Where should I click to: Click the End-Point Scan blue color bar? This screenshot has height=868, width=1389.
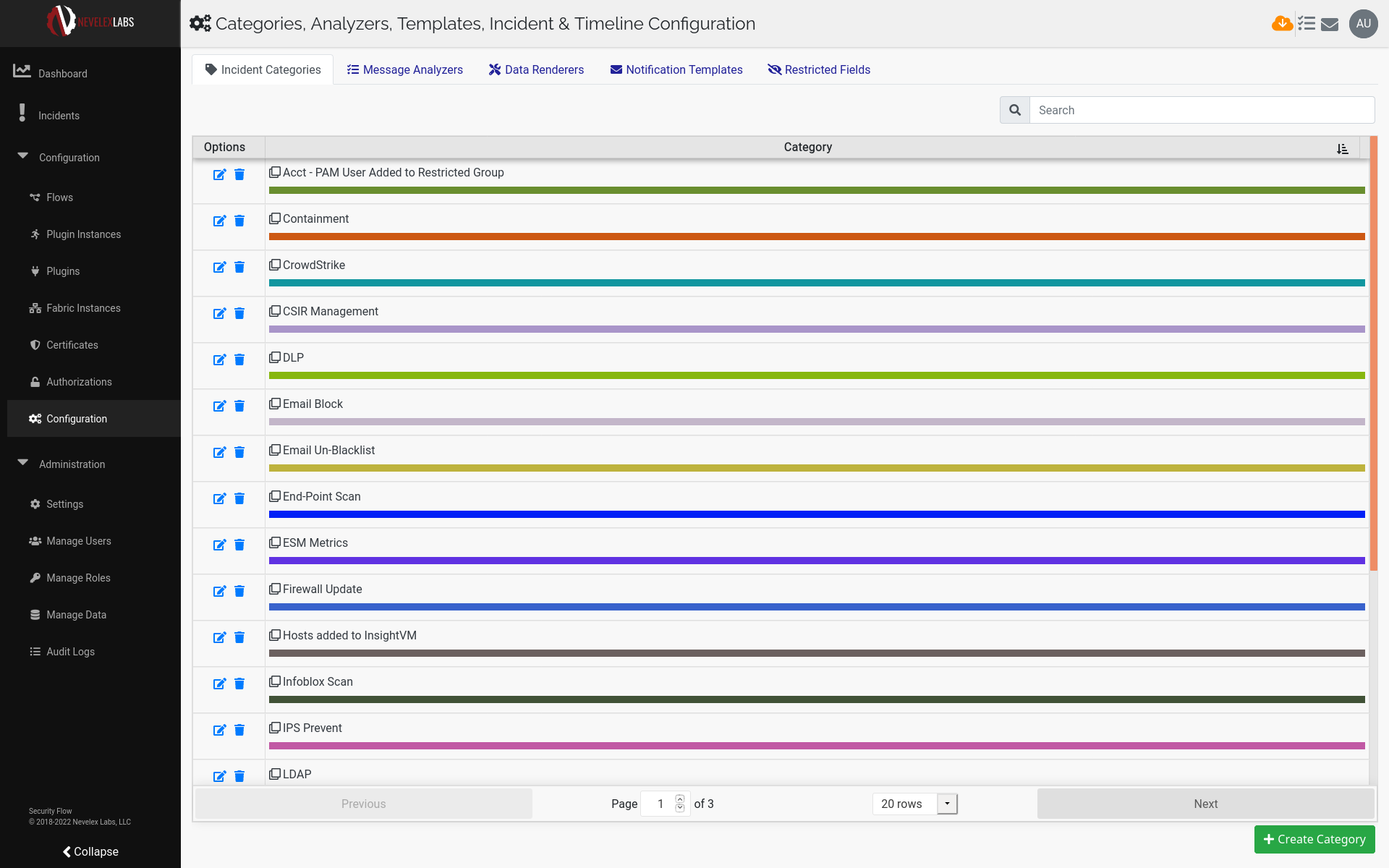point(816,514)
